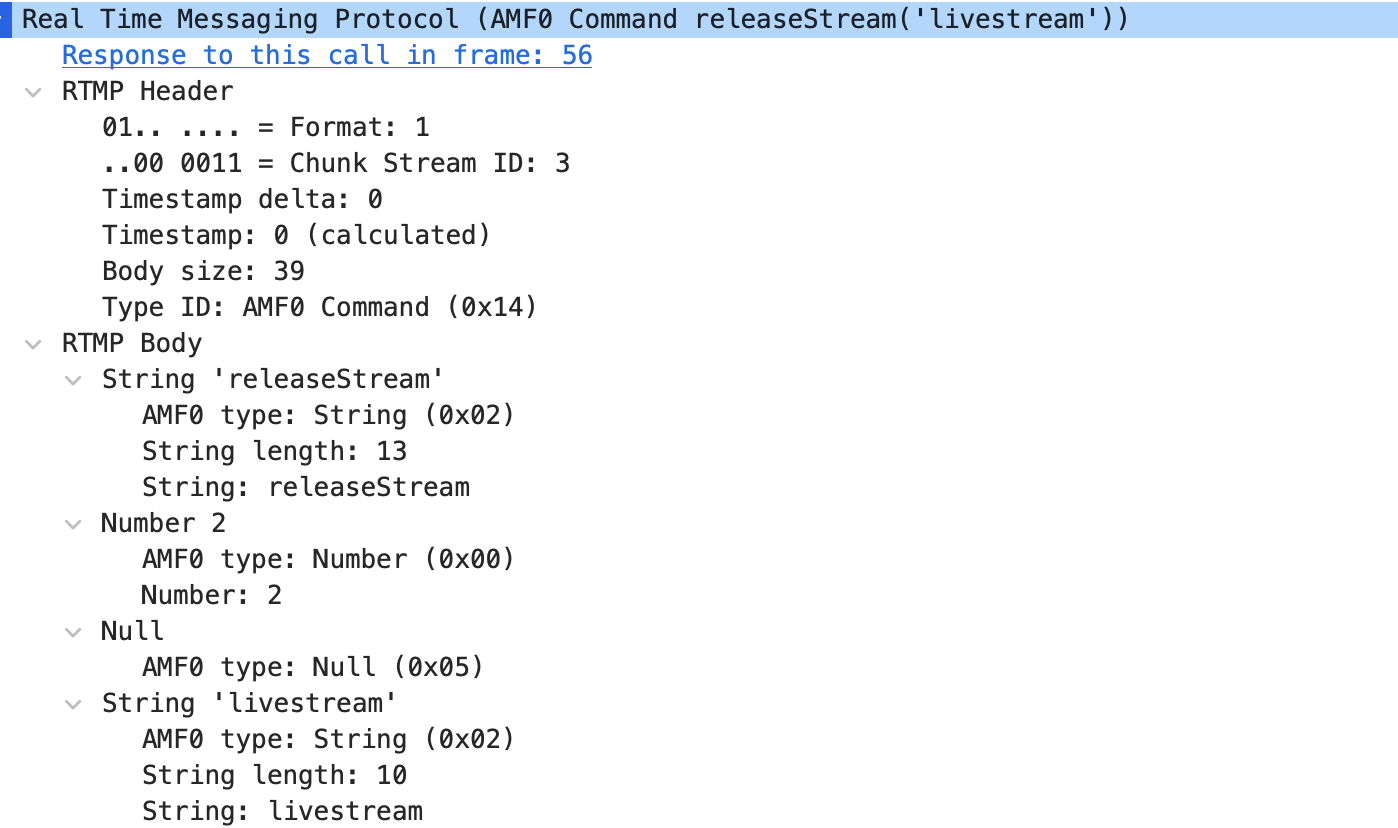This screenshot has height=828, width=1398.
Task: Click the Timestamp delta: 0 line
Action: (242, 200)
